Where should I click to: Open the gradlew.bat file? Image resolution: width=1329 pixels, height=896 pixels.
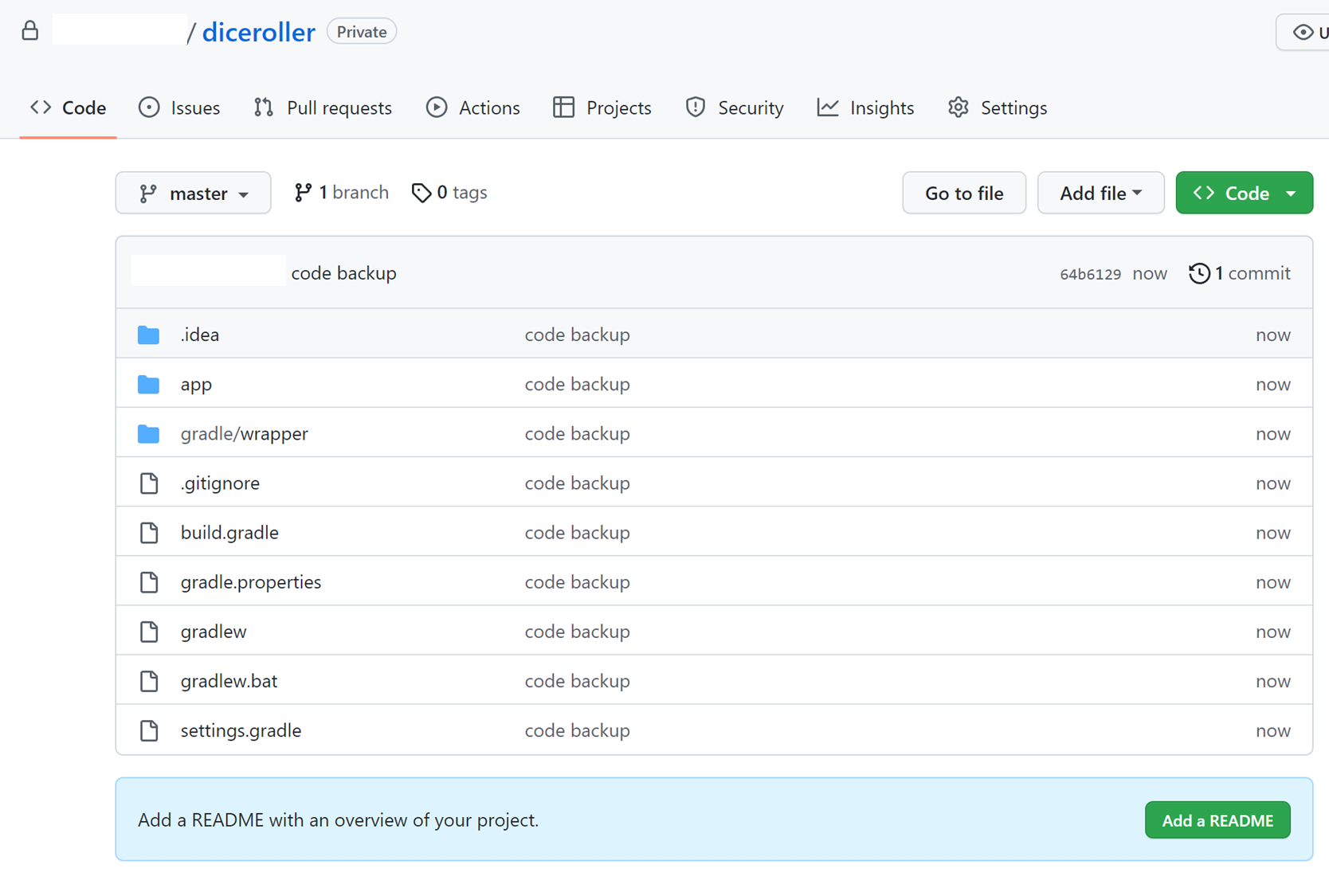coord(229,680)
